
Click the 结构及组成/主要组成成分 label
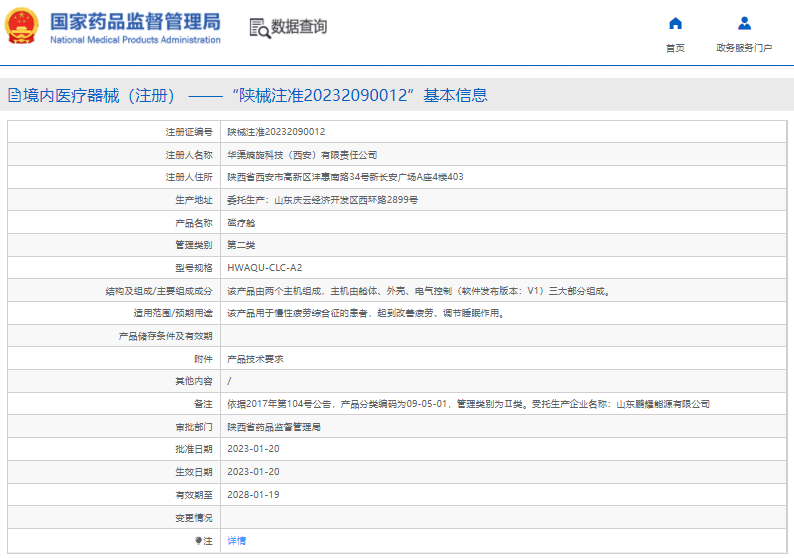pyautogui.click(x=159, y=291)
